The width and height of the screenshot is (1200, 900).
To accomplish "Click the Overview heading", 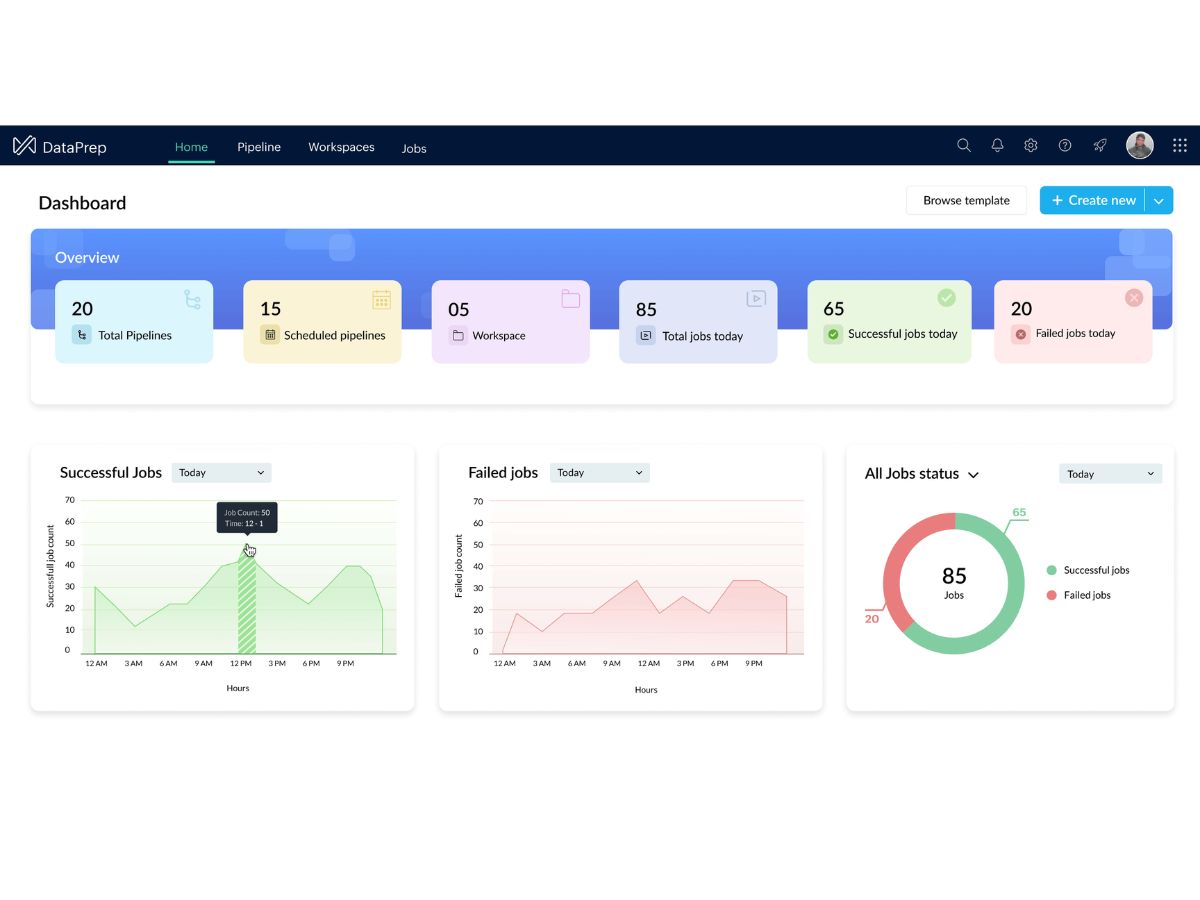I will (x=87, y=258).
